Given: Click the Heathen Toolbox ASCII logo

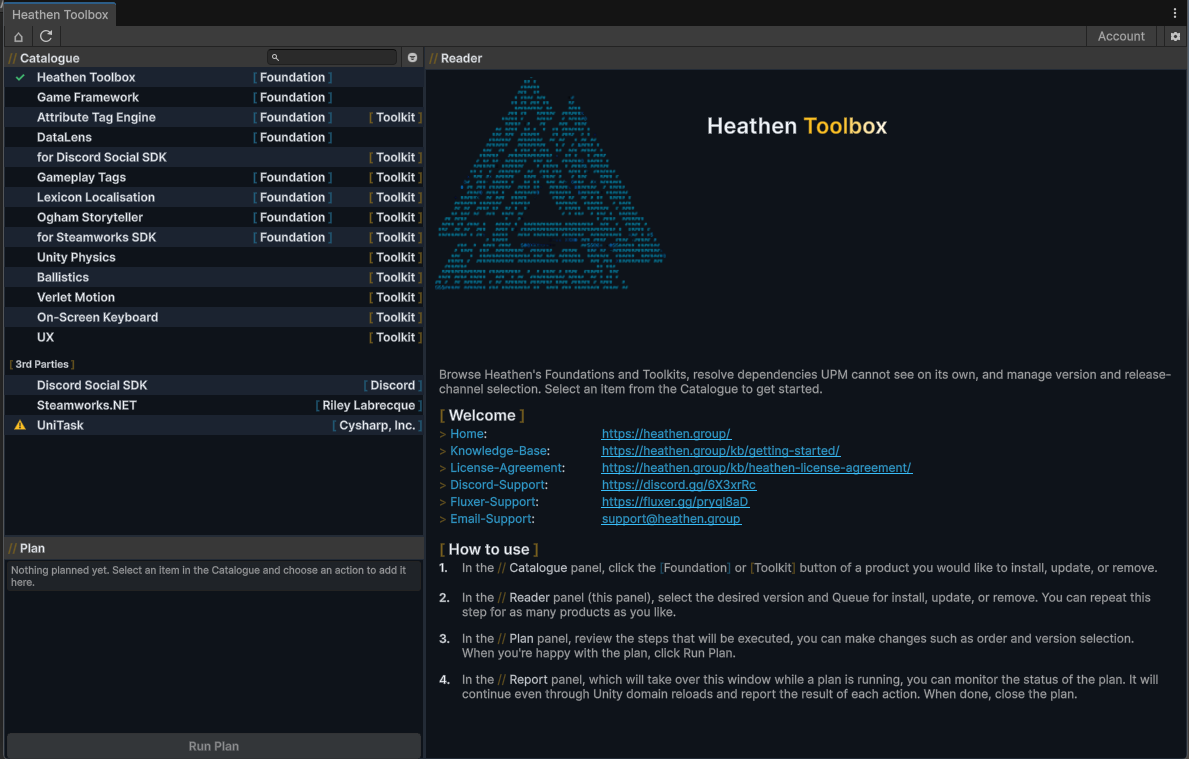Looking at the screenshot, I should pos(551,184).
